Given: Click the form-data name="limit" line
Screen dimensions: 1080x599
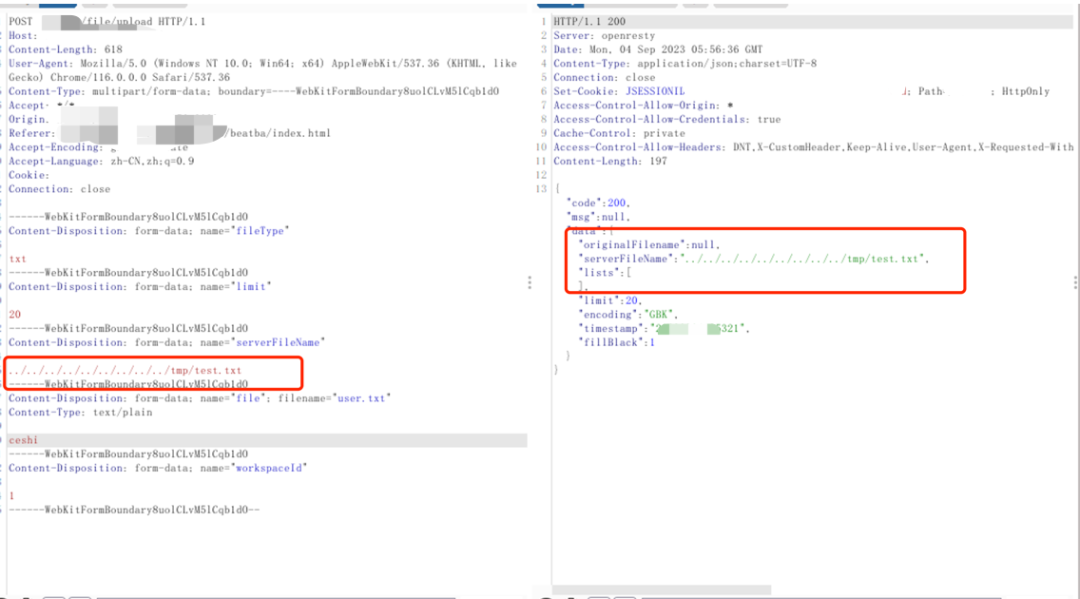Looking at the screenshot, I should point(140,286).
